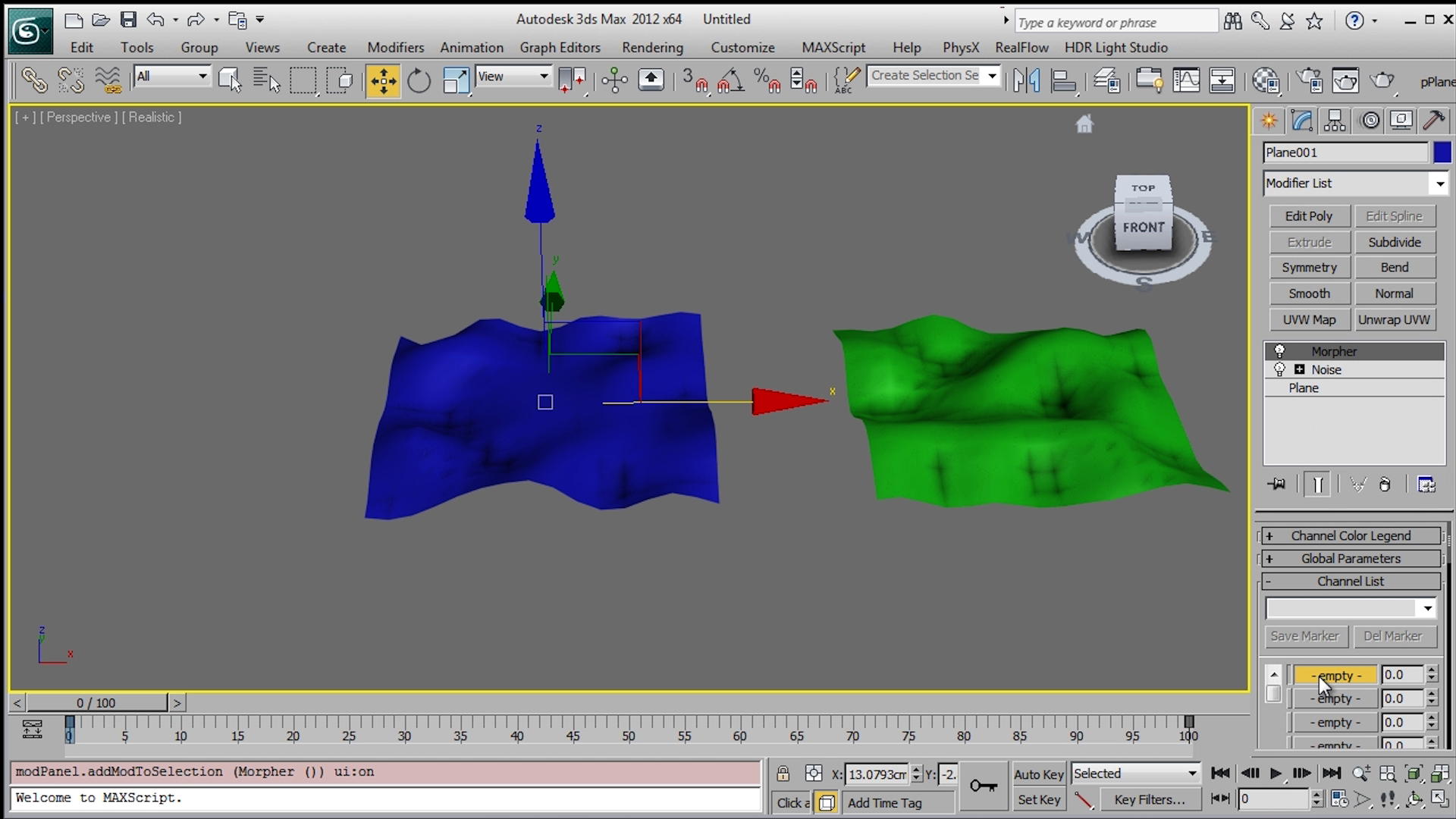
Task: Click the Align tool icon
Action: 1064,80
